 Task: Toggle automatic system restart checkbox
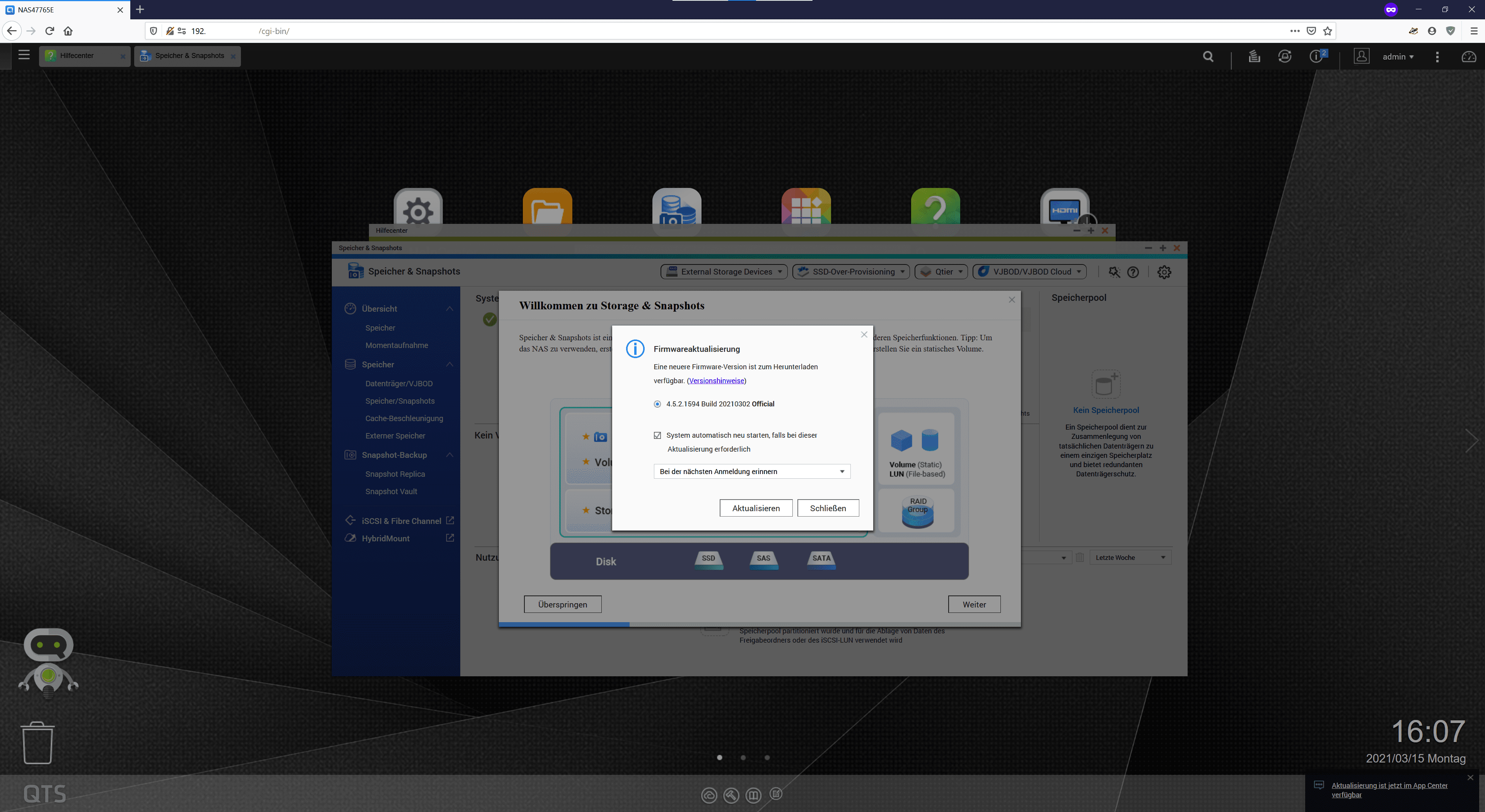[657, 435]
